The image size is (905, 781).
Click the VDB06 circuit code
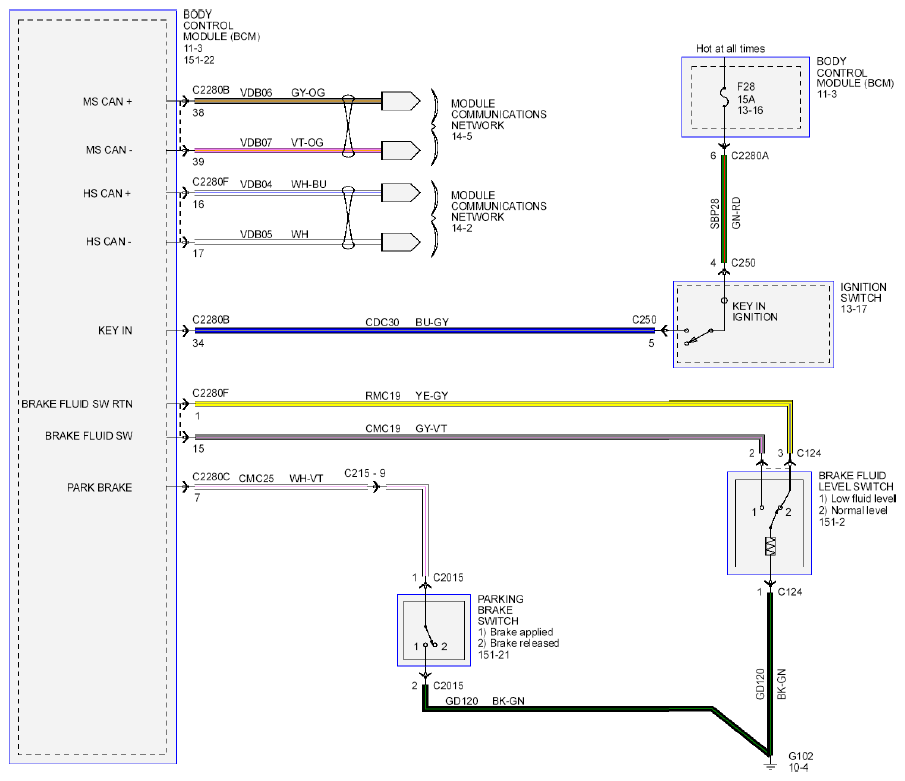tap(256, 93)
